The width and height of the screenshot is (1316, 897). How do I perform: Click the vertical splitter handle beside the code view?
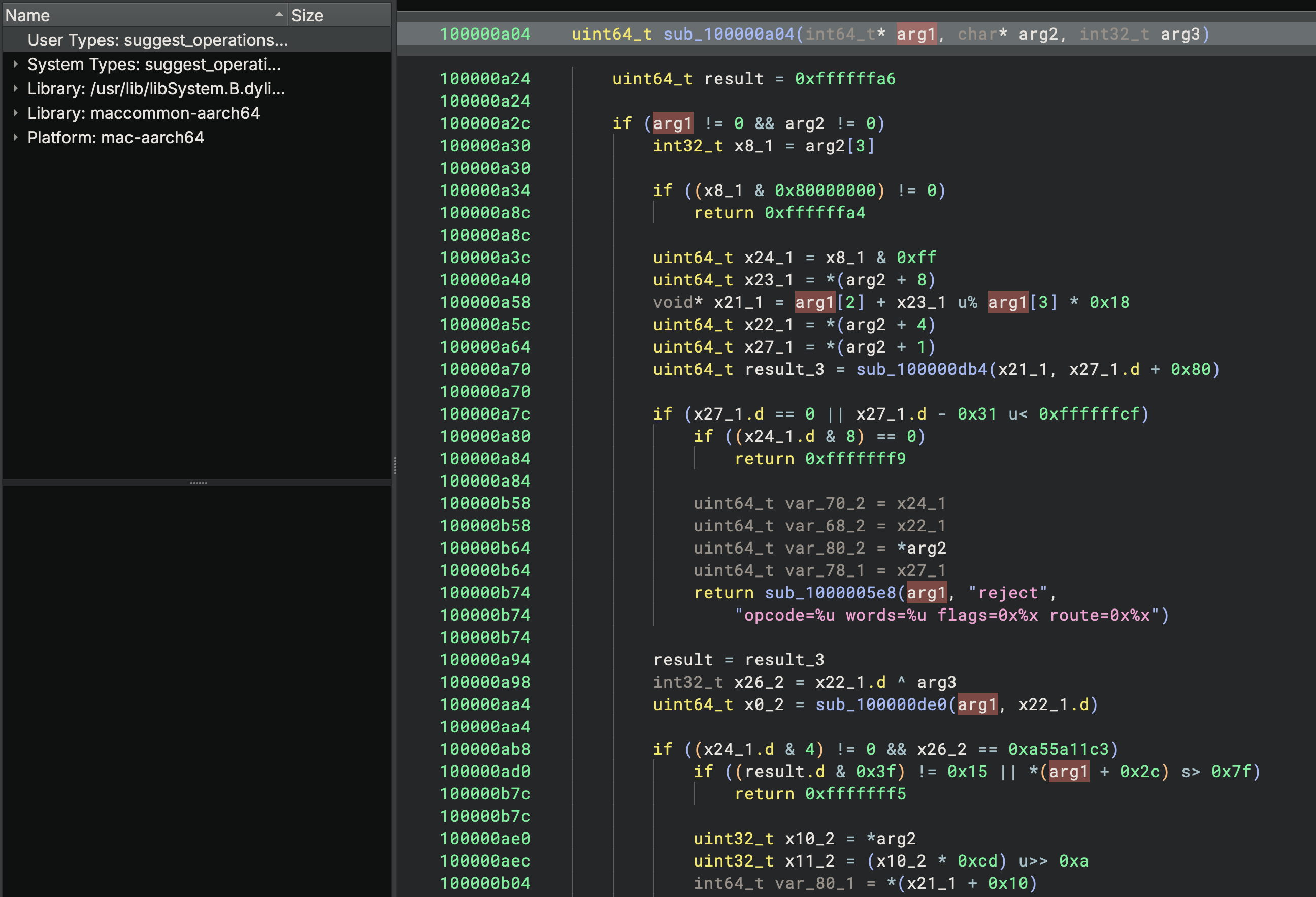pyautogui.click(x=394, y=466)
